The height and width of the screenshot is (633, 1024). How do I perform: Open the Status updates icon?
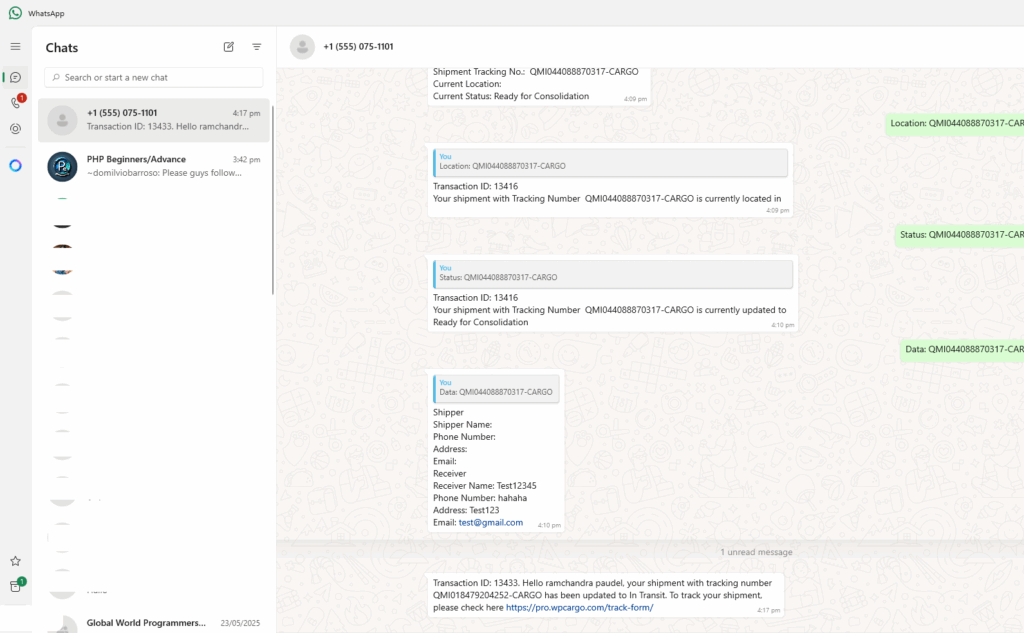[16, 129]
